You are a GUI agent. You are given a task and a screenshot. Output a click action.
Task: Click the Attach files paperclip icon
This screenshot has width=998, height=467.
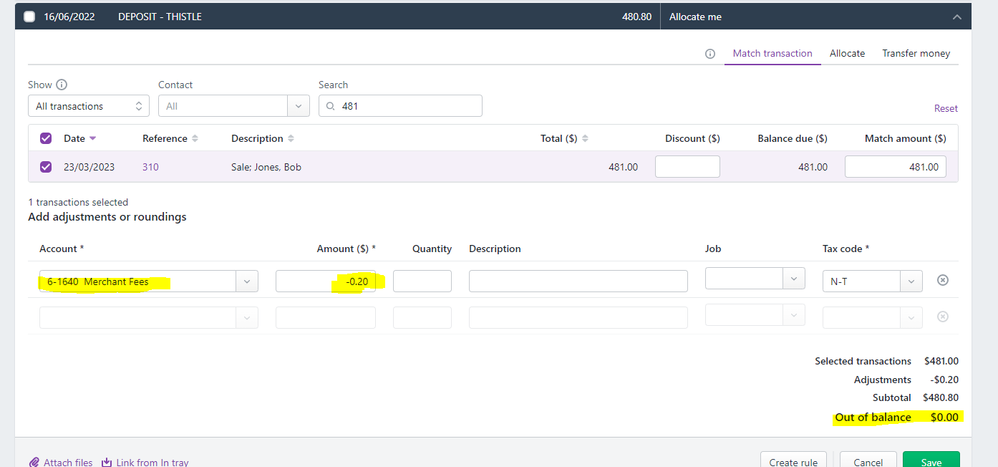pos(34,463)
